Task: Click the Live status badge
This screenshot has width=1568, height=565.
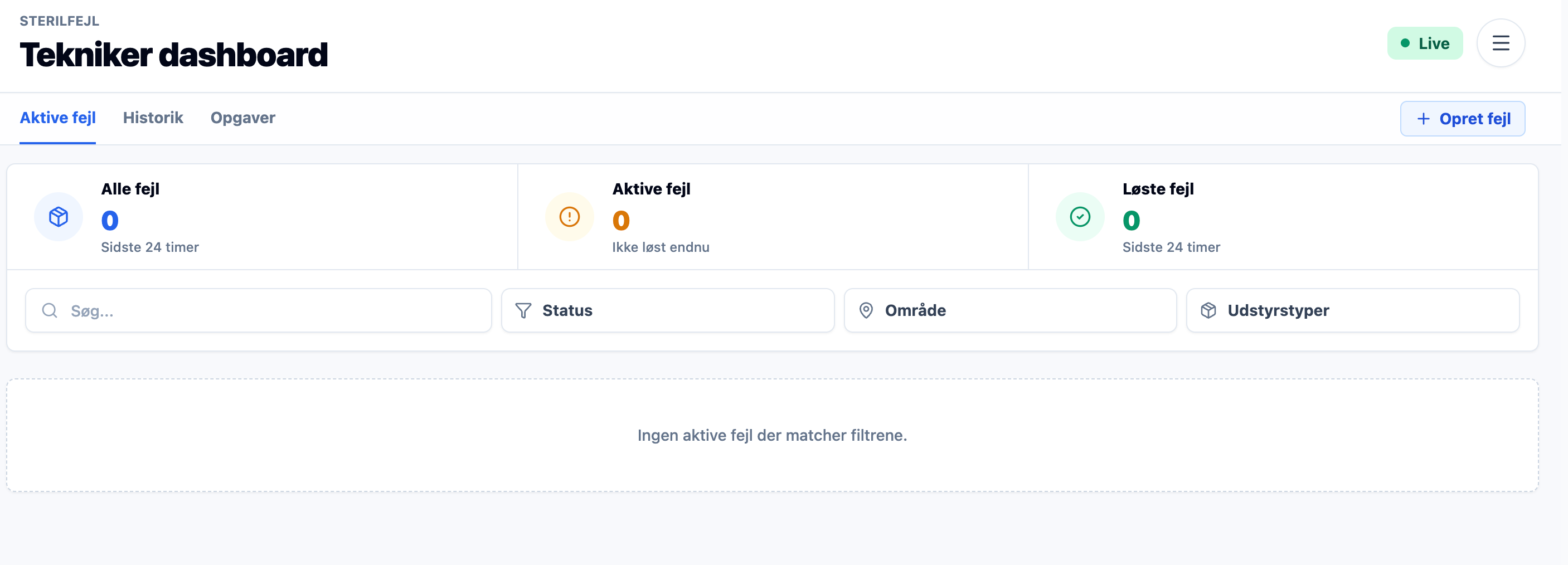Action: (1424, 43)
